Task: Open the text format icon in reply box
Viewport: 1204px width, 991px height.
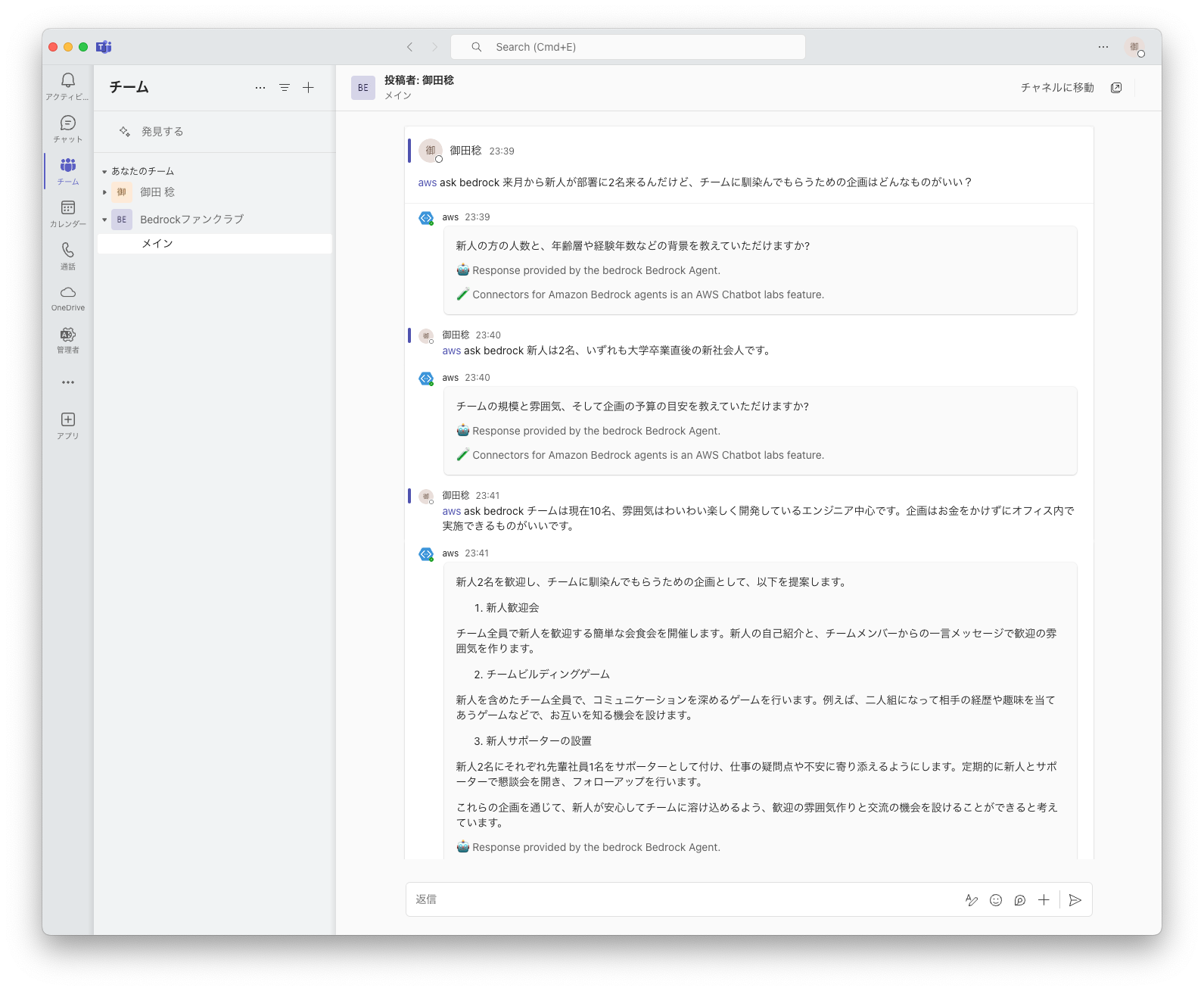Action: (x=972, y=900)
